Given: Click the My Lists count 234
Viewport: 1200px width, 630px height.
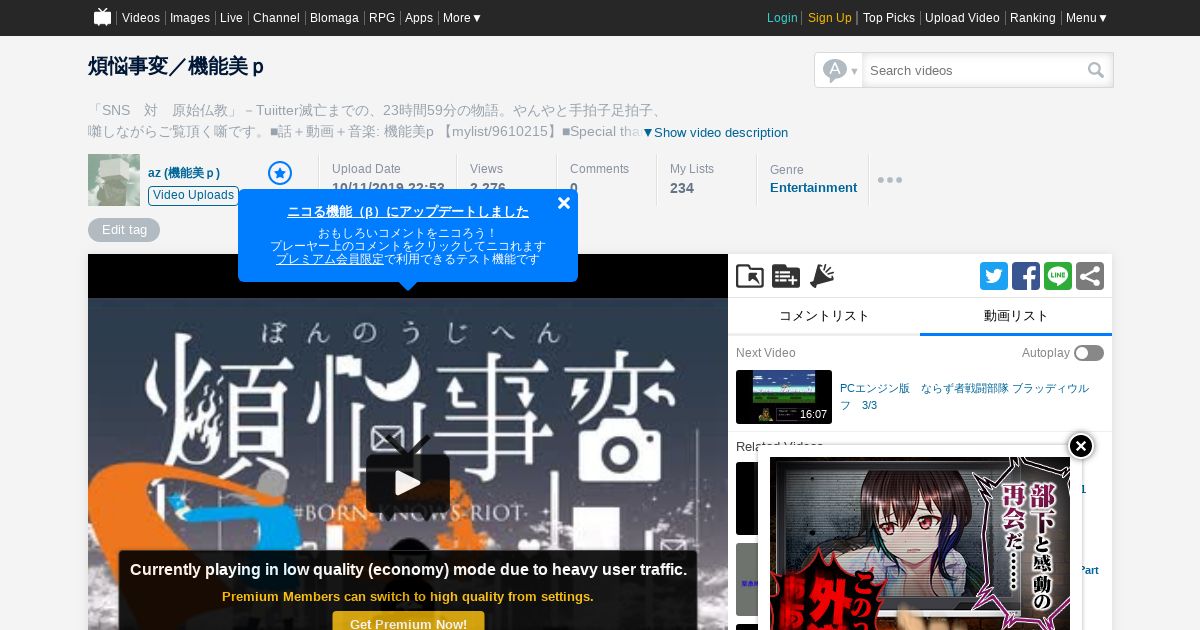Looking at the screenshot, I should pyautogui.click(x=682, y=188).
